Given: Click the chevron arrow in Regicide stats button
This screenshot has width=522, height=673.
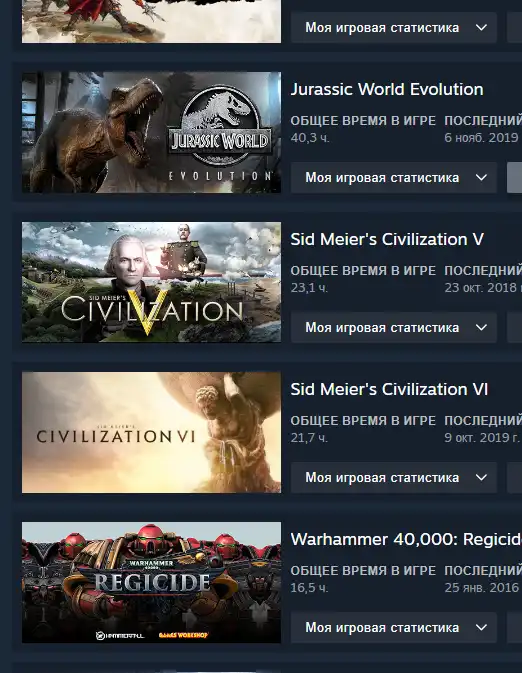Looking at the screenshot, I should (482, 628).
